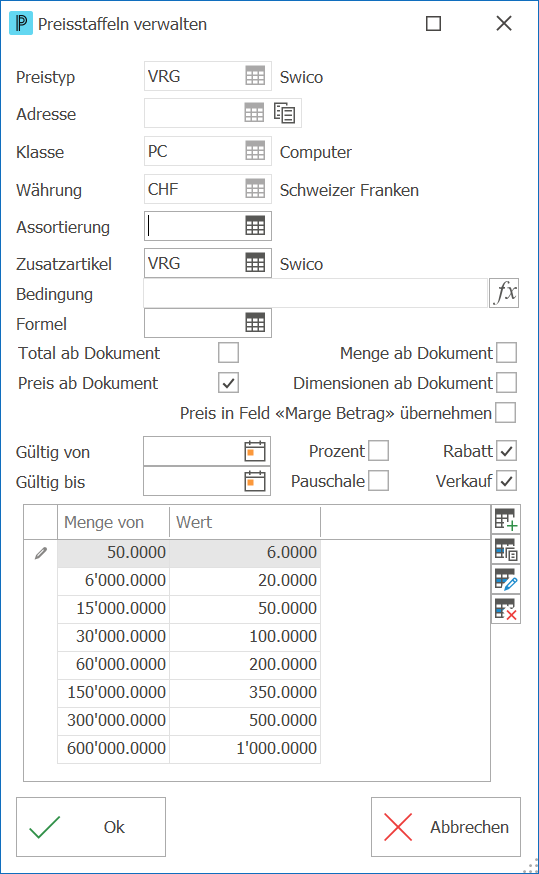Maximize the Preisstaffeln verwalten window
The image size is (539, 874).
(x=433, y=23)
